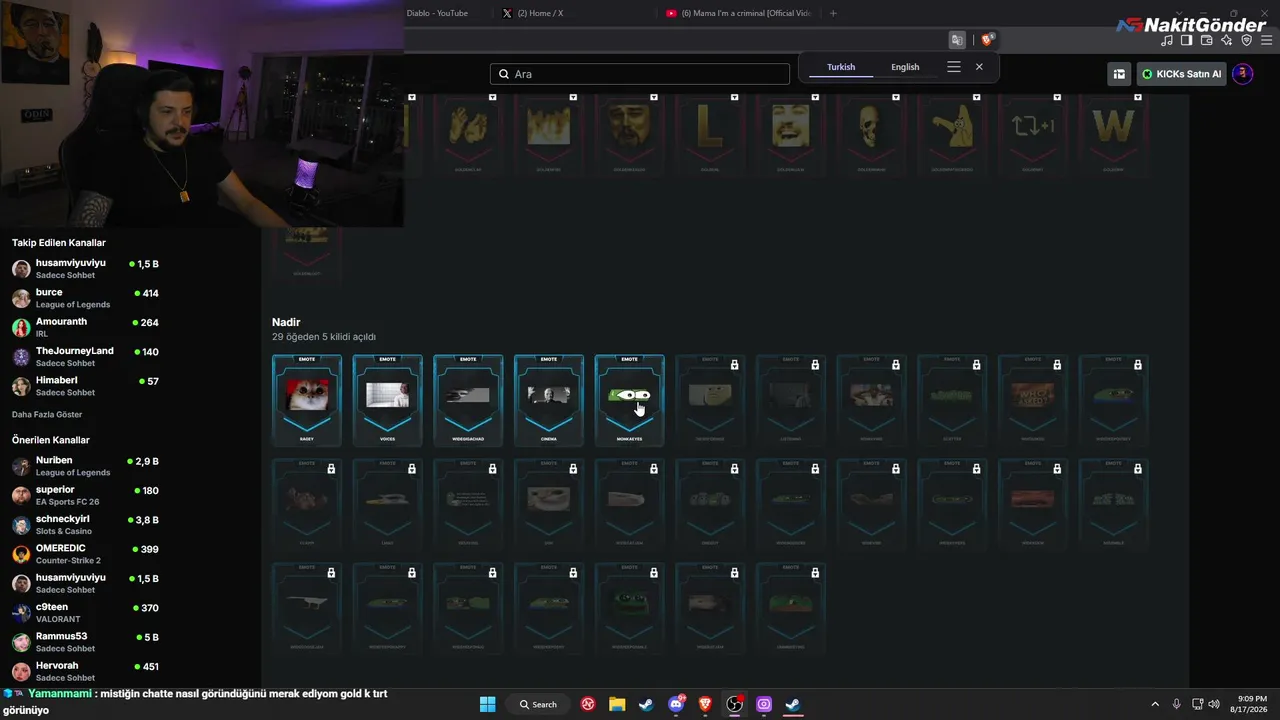This screenshot has width=1280, height=720.
Task: Pick the MONKAEYES emote card
Action: click(629, 400)
